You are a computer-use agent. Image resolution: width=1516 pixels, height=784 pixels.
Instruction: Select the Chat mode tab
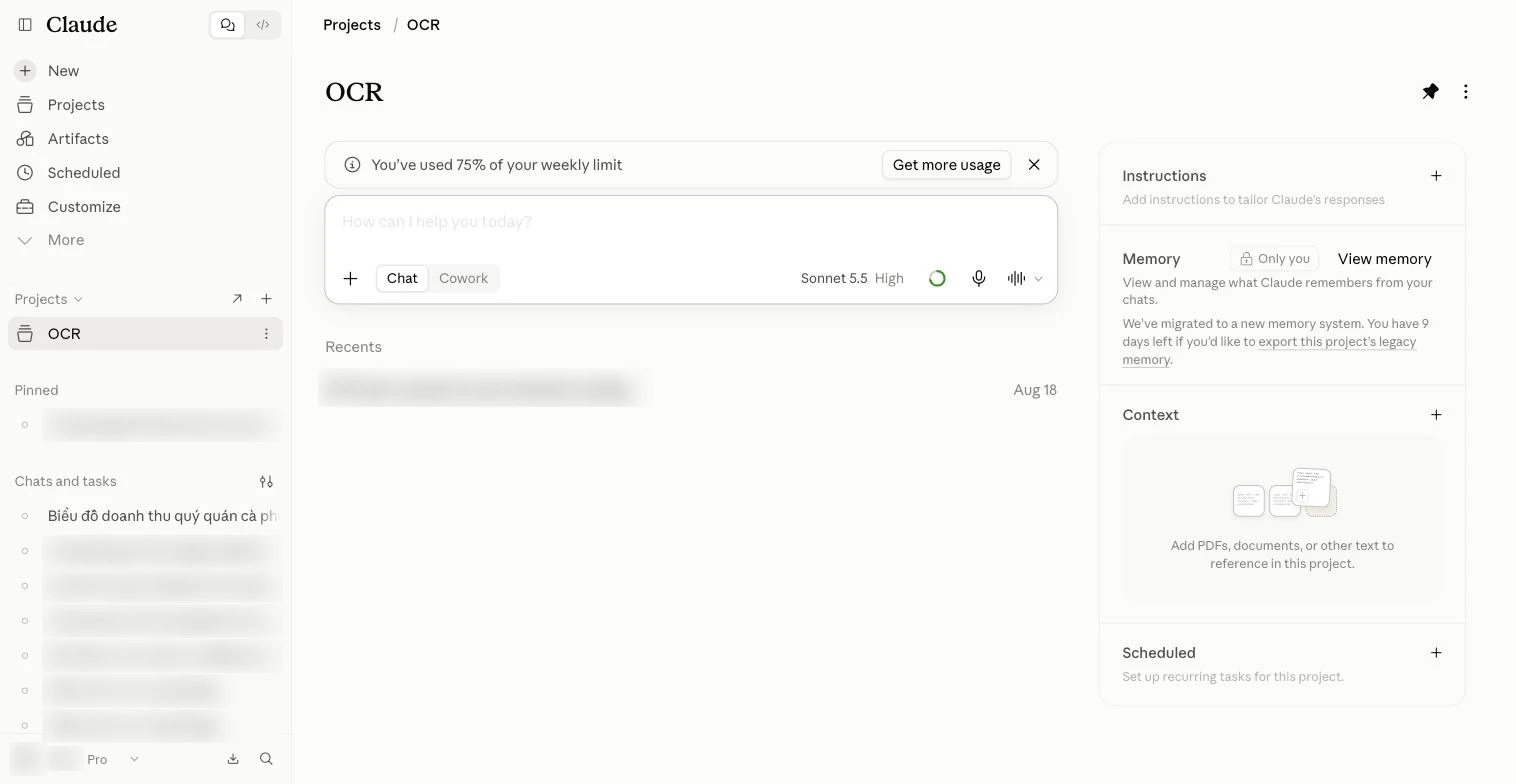coord(402,279)
